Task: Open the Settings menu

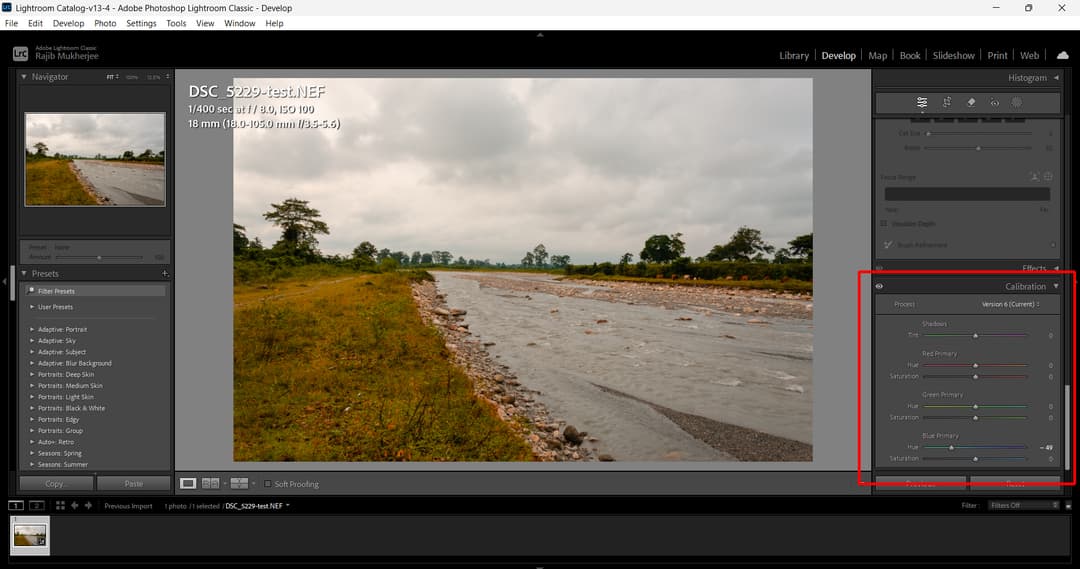Action: (x=141, y=23)
